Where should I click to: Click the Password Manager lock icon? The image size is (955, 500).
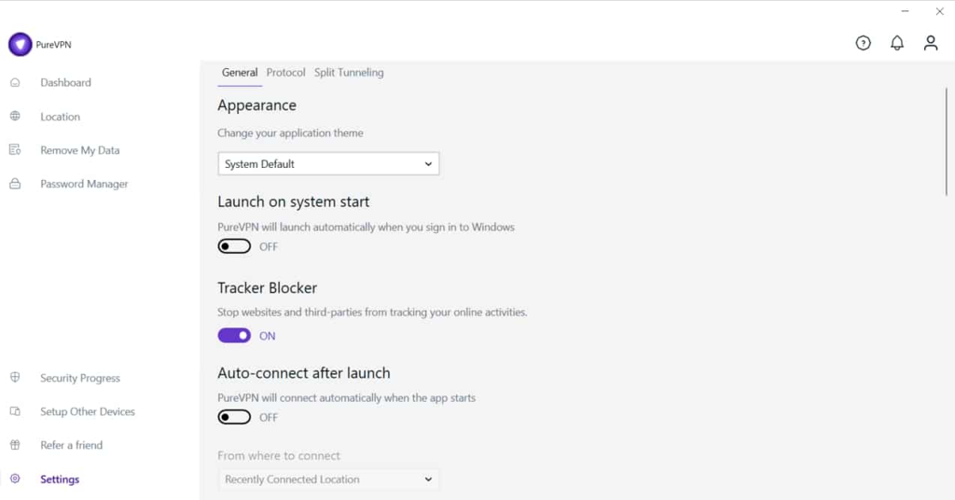click(x=15, y=184)
